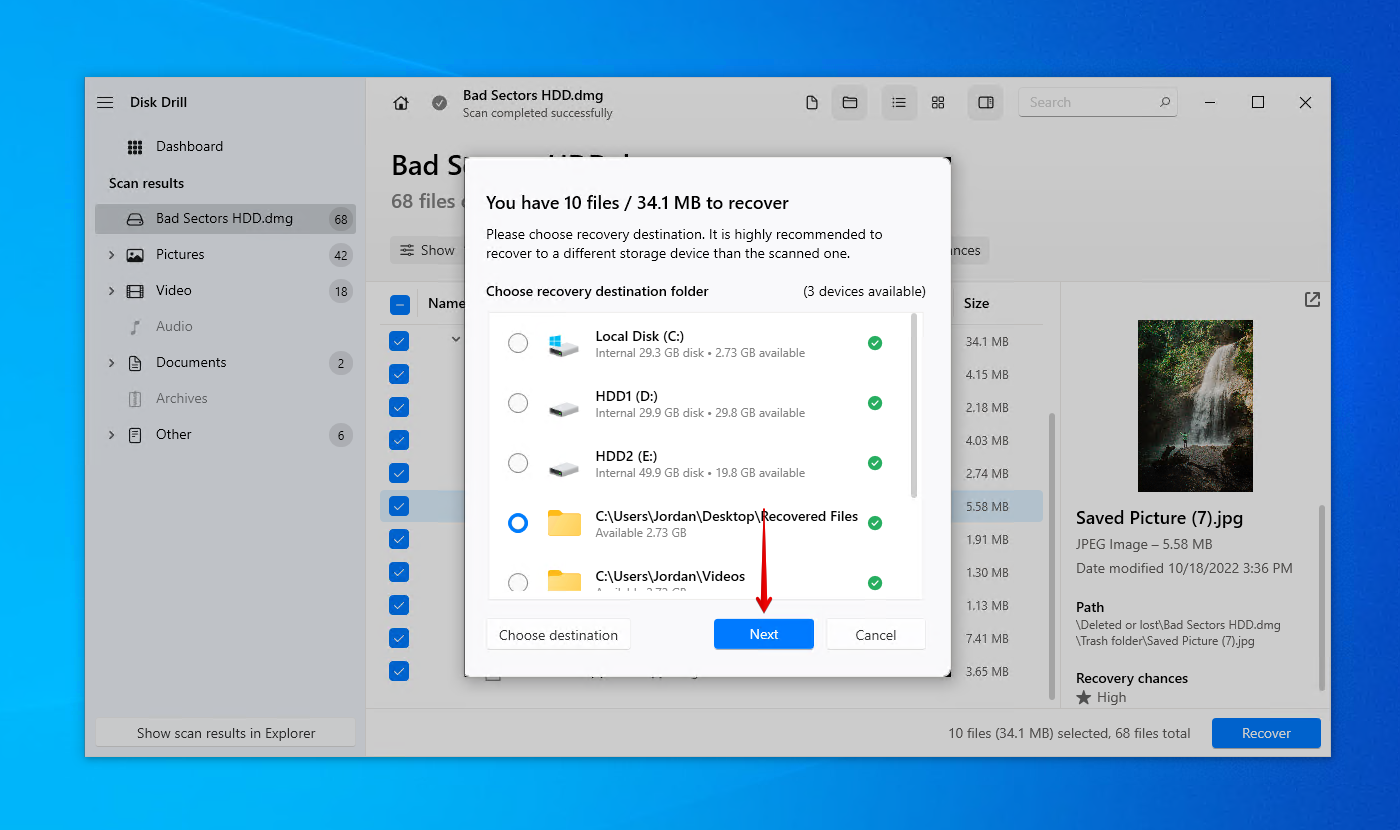Click the 7.41 MB size cell
The width and height of the screenshot is (1400, 830).
pyautogui.click(x=986, y=638)
